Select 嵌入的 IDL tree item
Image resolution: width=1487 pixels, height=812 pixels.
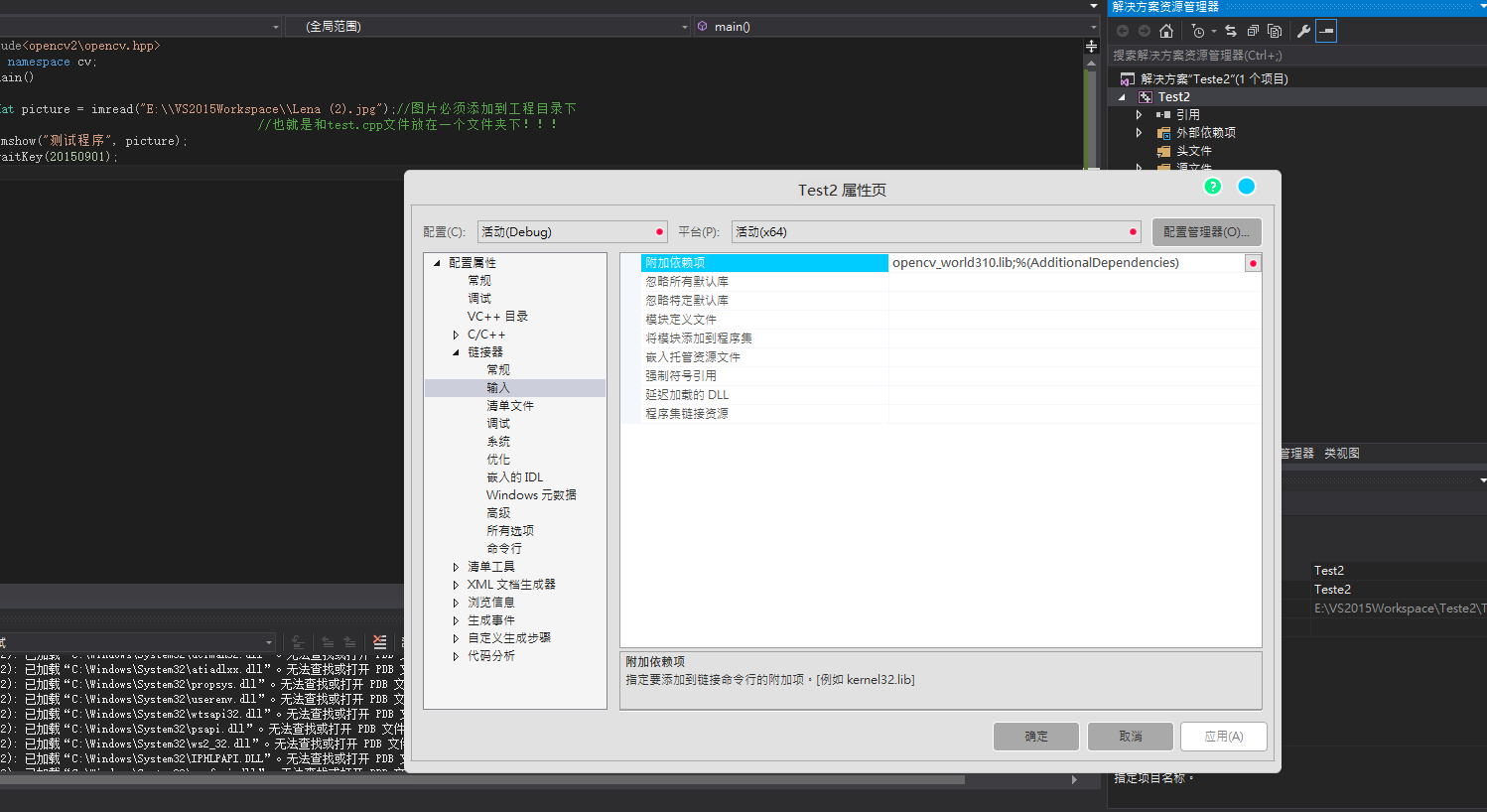[514, 477]
